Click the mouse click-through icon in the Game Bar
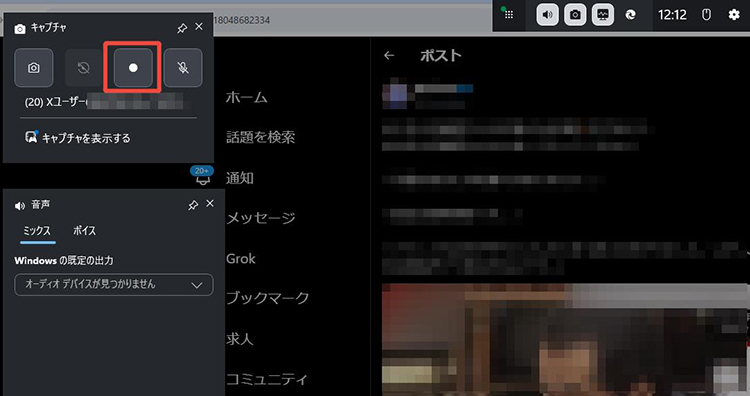This screenshot has height=396, width=750. 706,15
